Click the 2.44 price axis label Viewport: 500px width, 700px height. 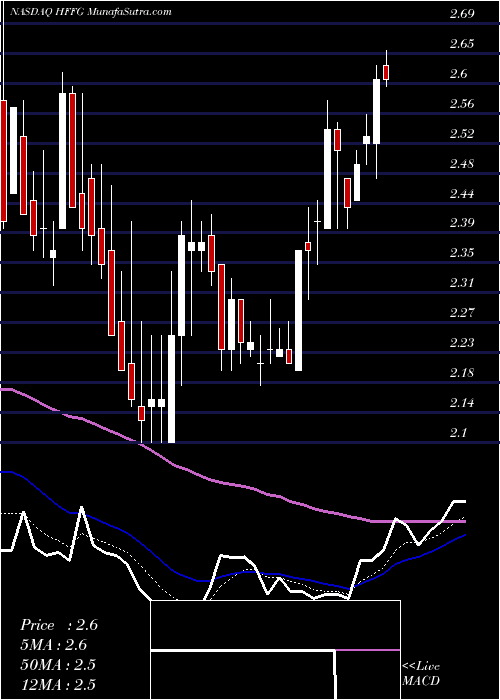pyautogui.click(x=461, y=194)
